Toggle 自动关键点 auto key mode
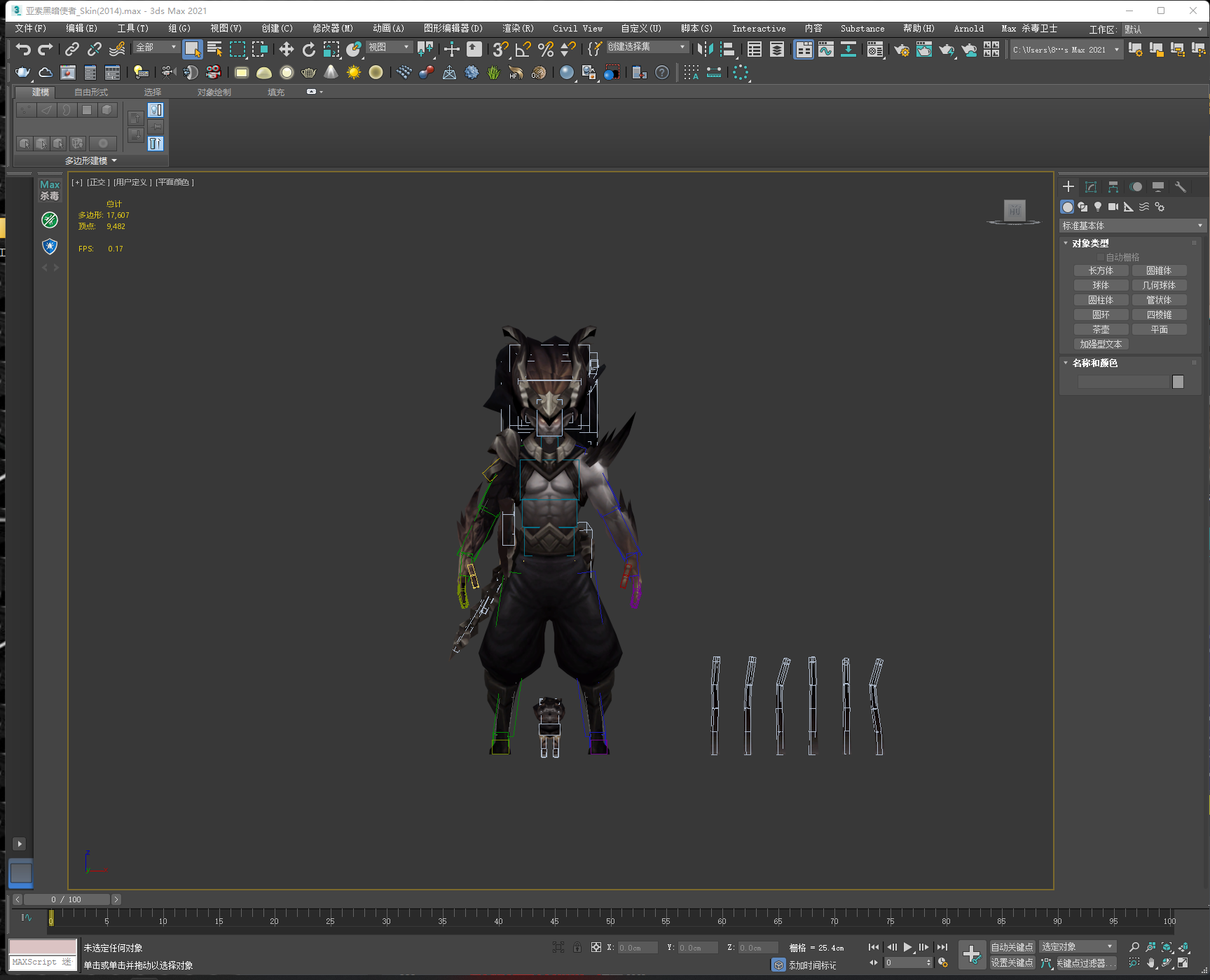Screen dimensions: 1210x980 tap(1012, 947)
